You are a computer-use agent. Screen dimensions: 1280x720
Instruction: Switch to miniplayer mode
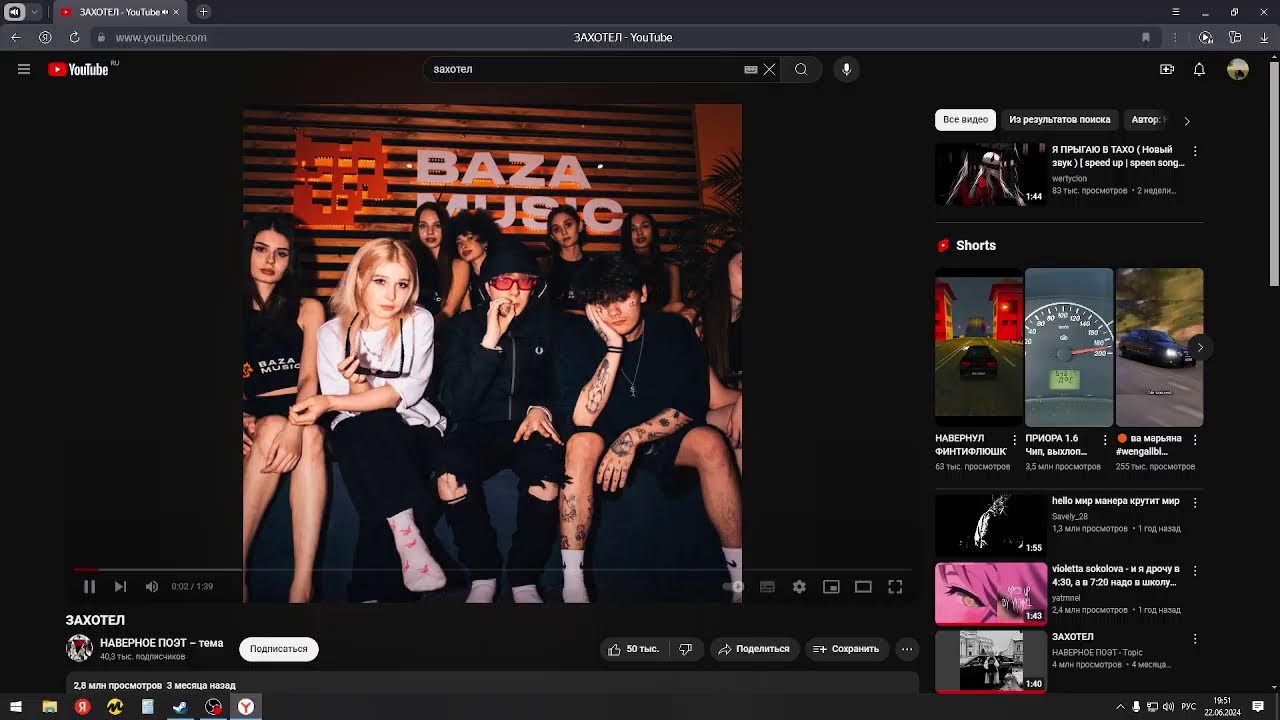[x=831, y=587]
